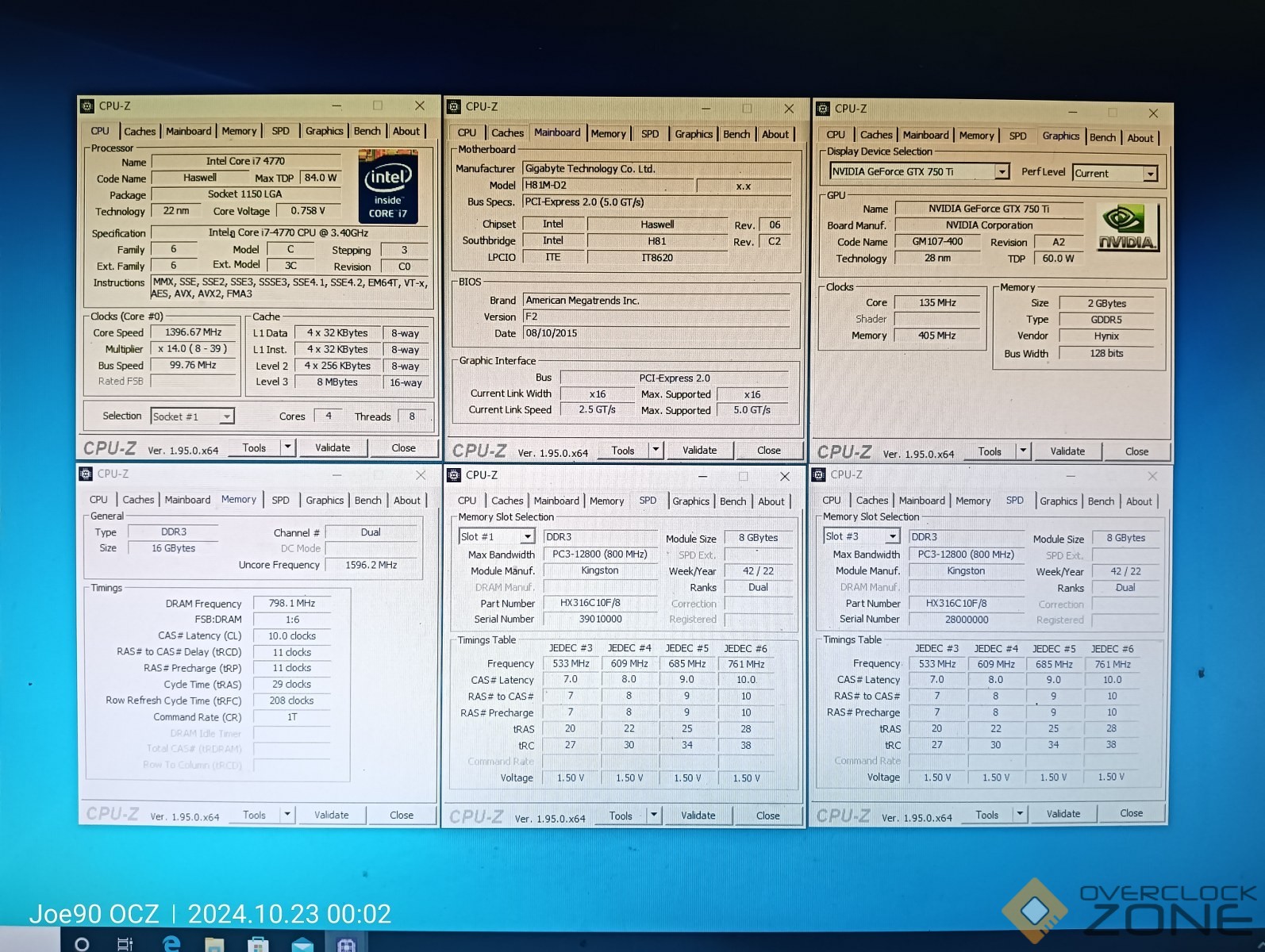Click the Cortana circle on the taskbar
The width and height of the screenshot is (1265, 952).
pyautogui.click(x=82, y=943)
